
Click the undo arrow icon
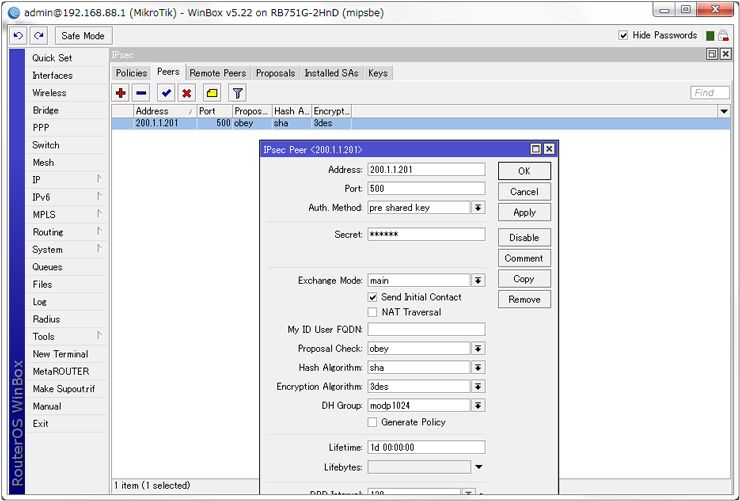click(18, 35)
